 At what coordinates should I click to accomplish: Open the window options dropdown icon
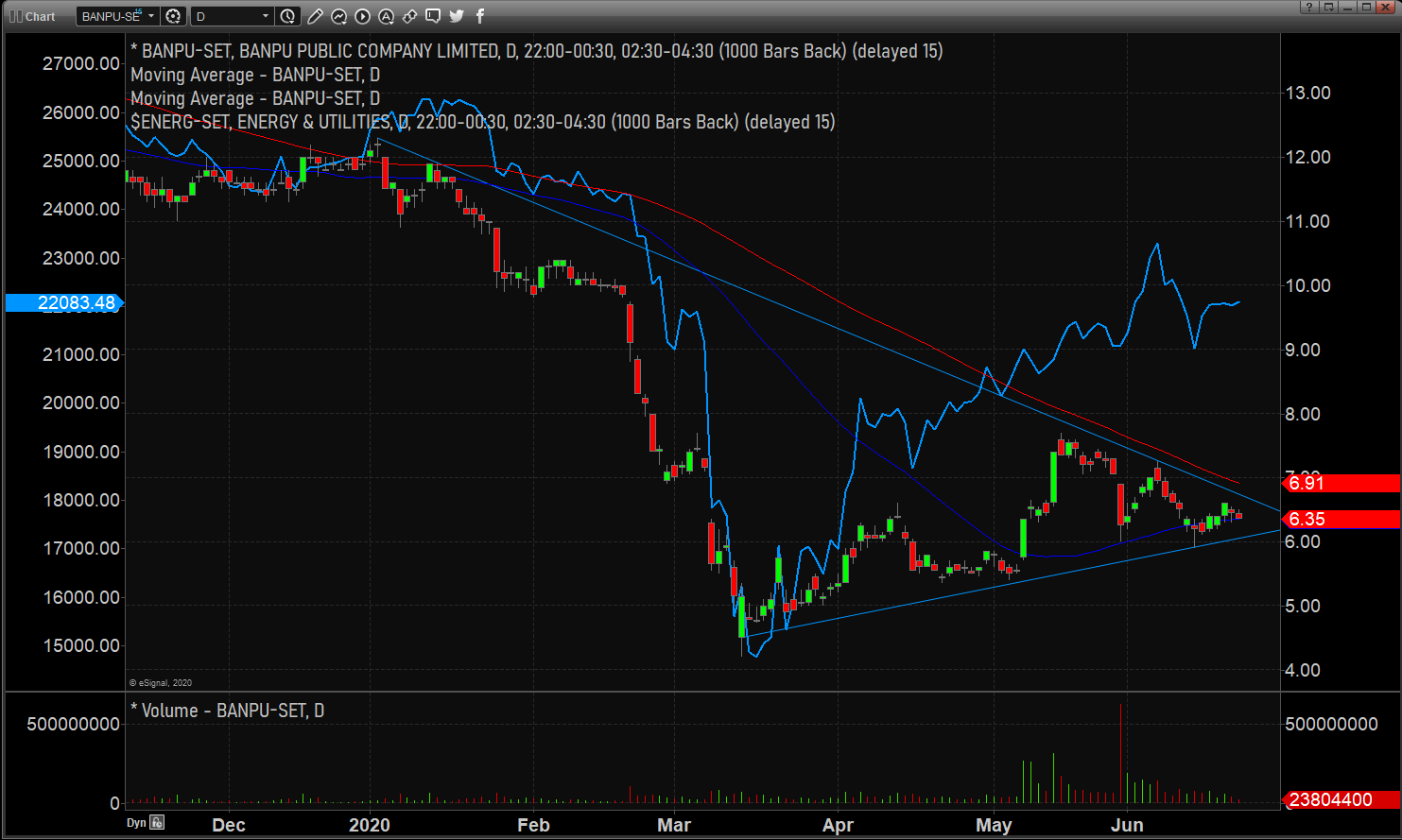1329,8
